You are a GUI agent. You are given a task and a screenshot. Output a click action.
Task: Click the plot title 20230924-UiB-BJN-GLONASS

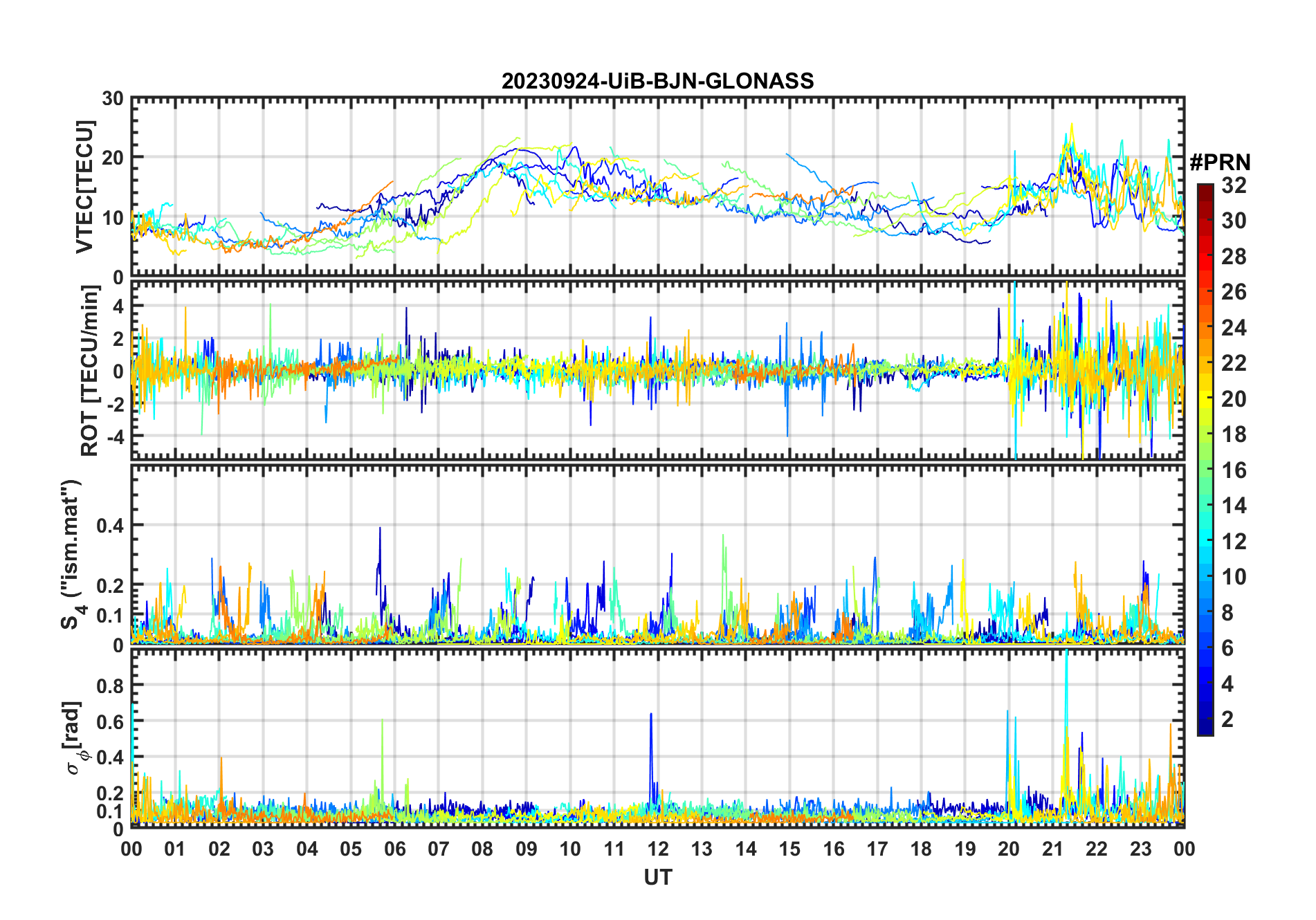point(657,82)
